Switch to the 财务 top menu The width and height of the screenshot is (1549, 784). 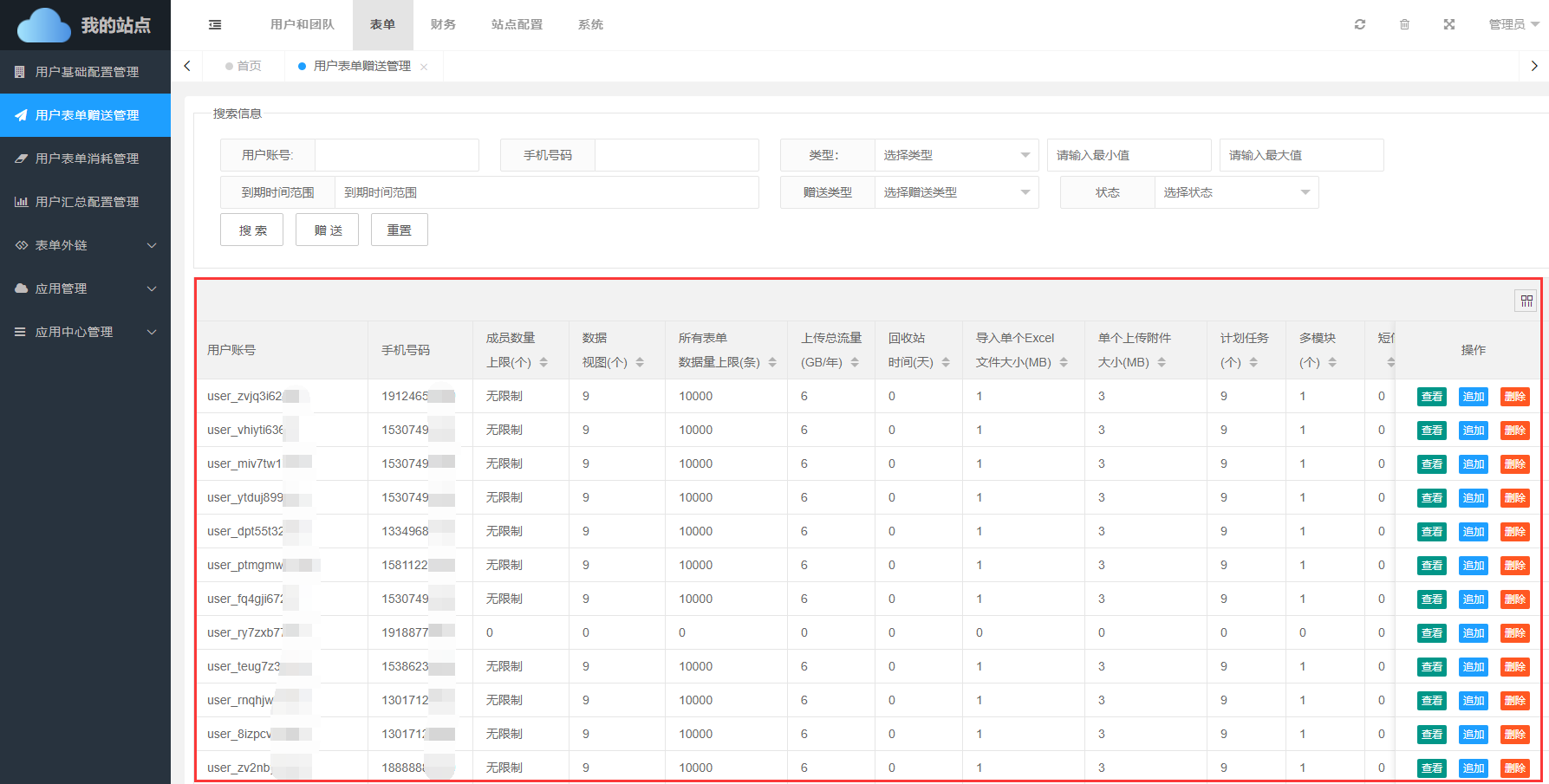pos(443,25)
